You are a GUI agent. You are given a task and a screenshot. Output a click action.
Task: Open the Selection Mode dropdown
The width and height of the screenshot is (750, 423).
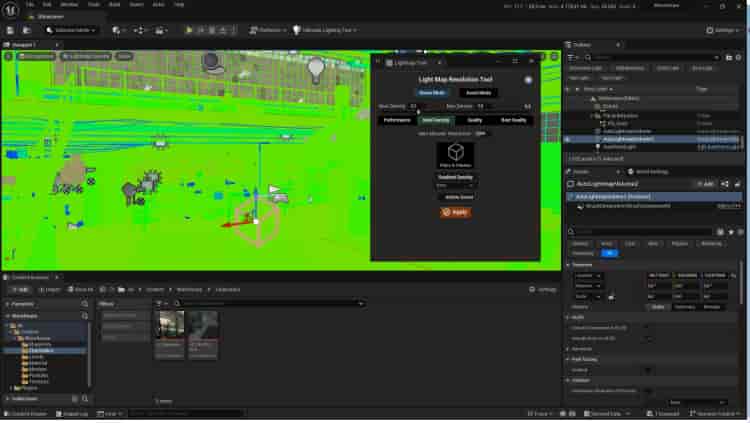pyautogui.click(x=71, y=30)
